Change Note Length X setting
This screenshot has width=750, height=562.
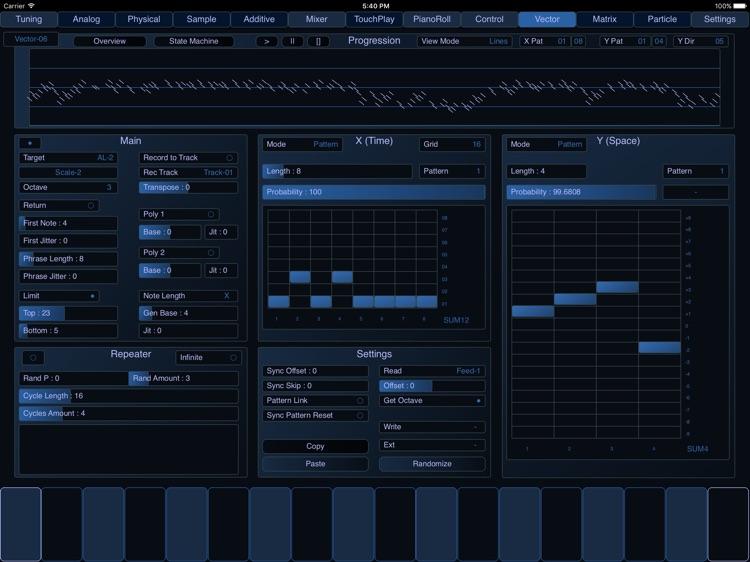(188, 296)
